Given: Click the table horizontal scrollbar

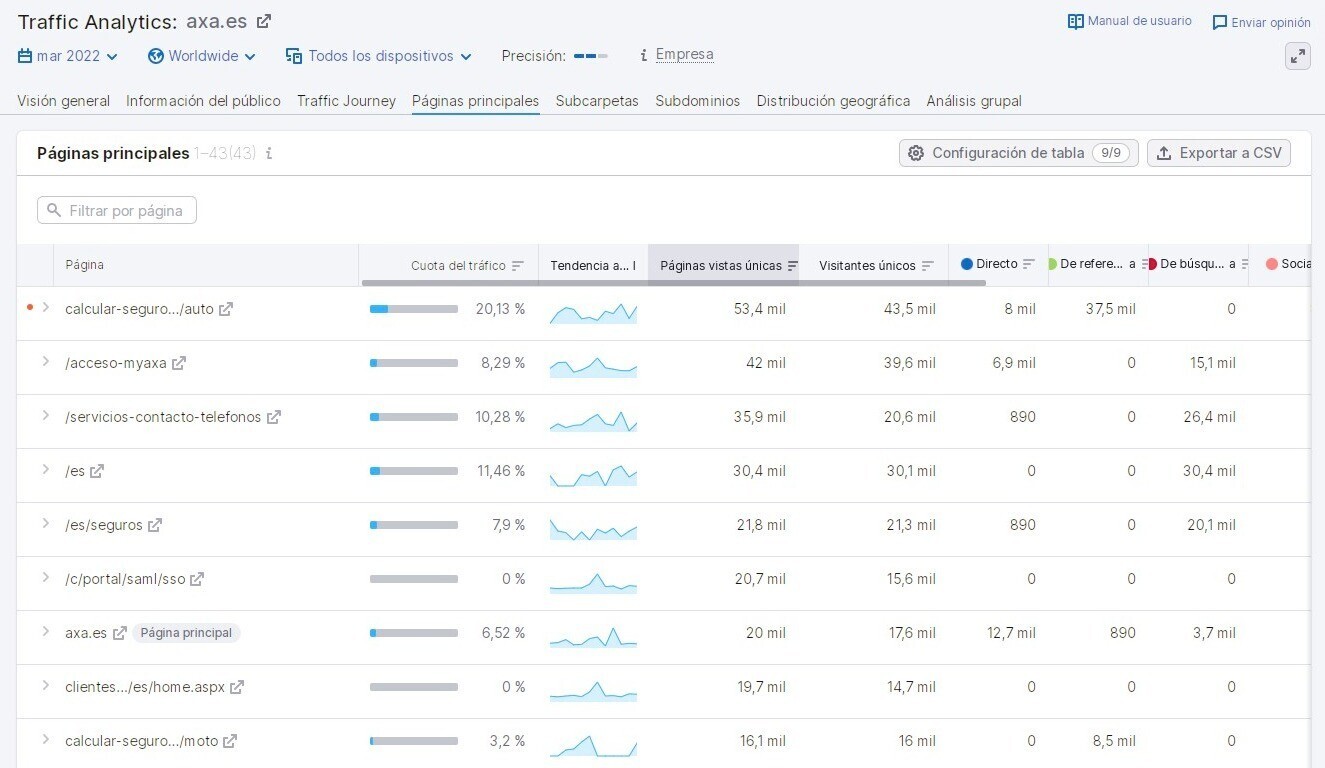Looking at the screenshot, I should 674,283.
